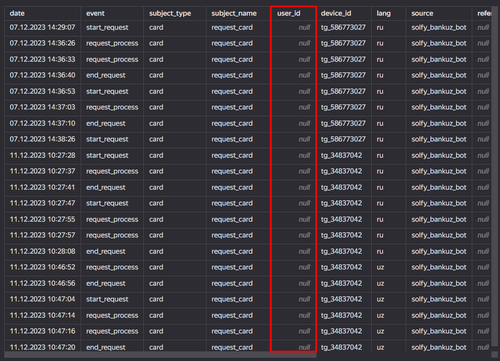Select date cell 11.12.2023 10:27:37

click(42, 171)
